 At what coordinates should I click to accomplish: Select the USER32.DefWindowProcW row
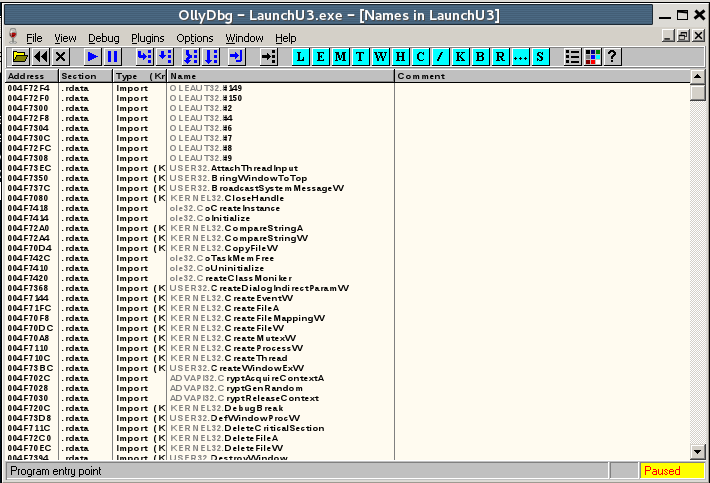click(348, 418)
